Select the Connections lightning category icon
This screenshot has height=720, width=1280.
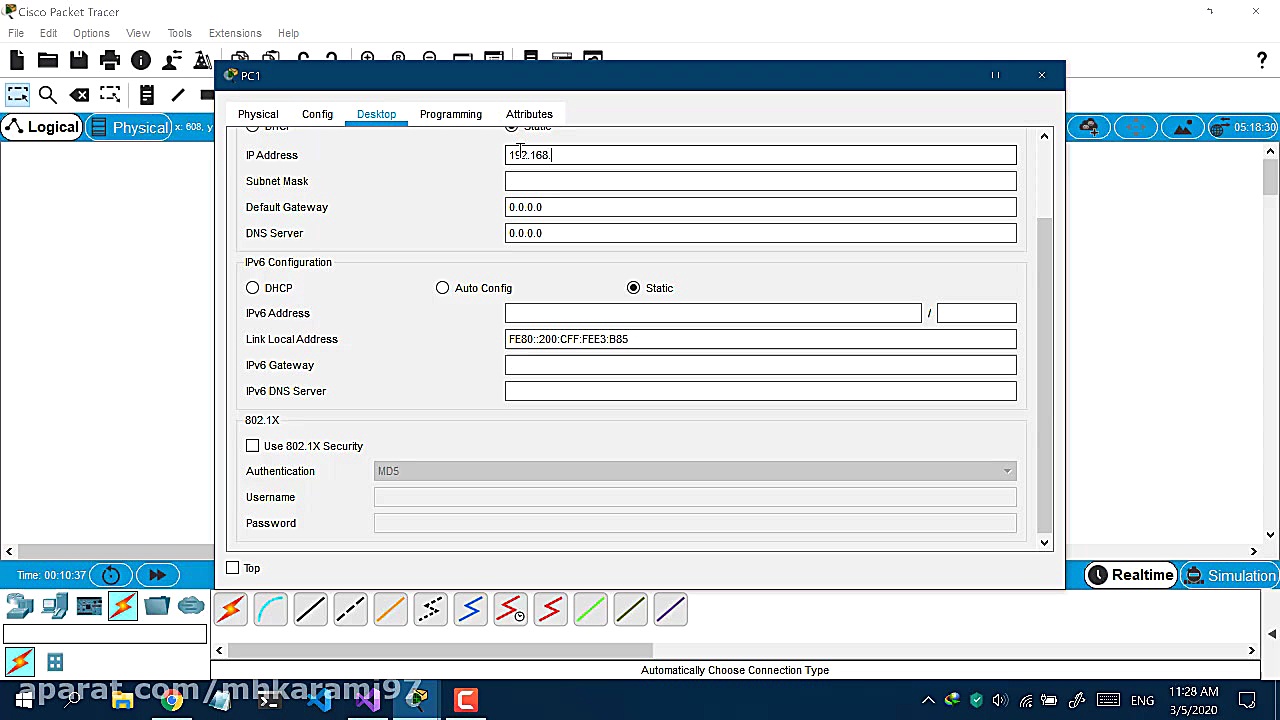pyautogui.click(x=123, y=606)
